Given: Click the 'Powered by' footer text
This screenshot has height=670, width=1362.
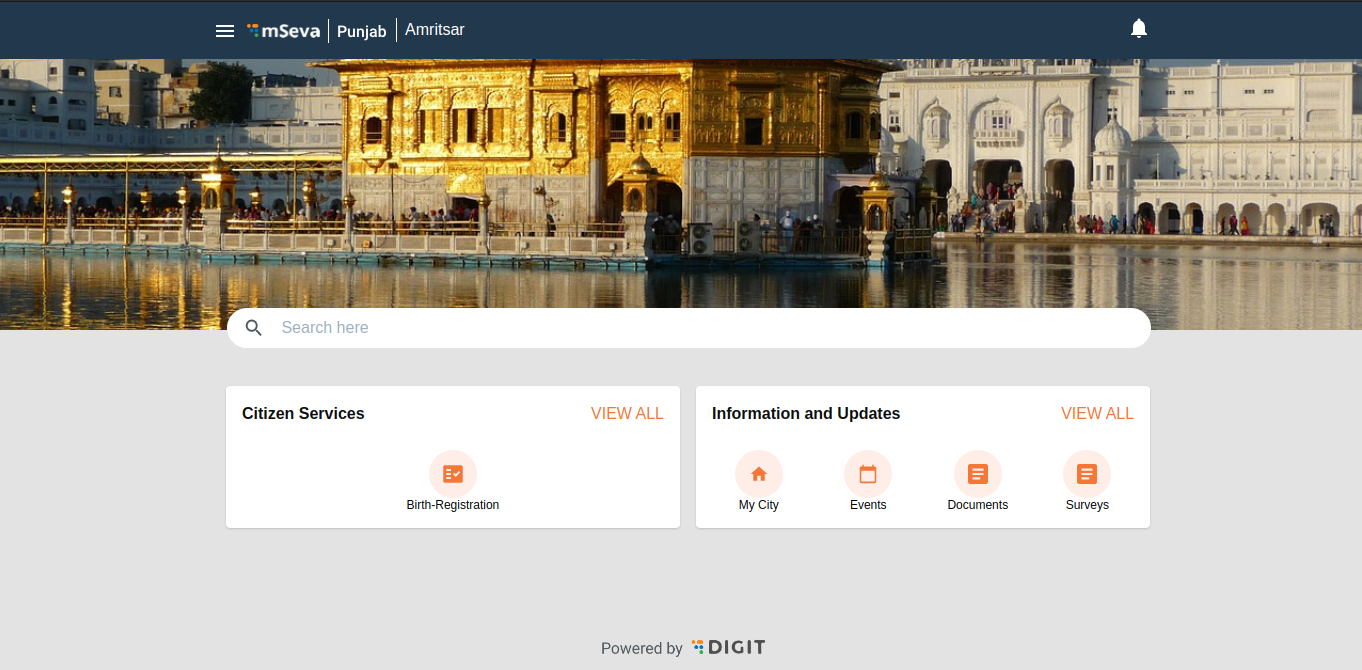Looking at the screenshot, I should click(641, 649).
